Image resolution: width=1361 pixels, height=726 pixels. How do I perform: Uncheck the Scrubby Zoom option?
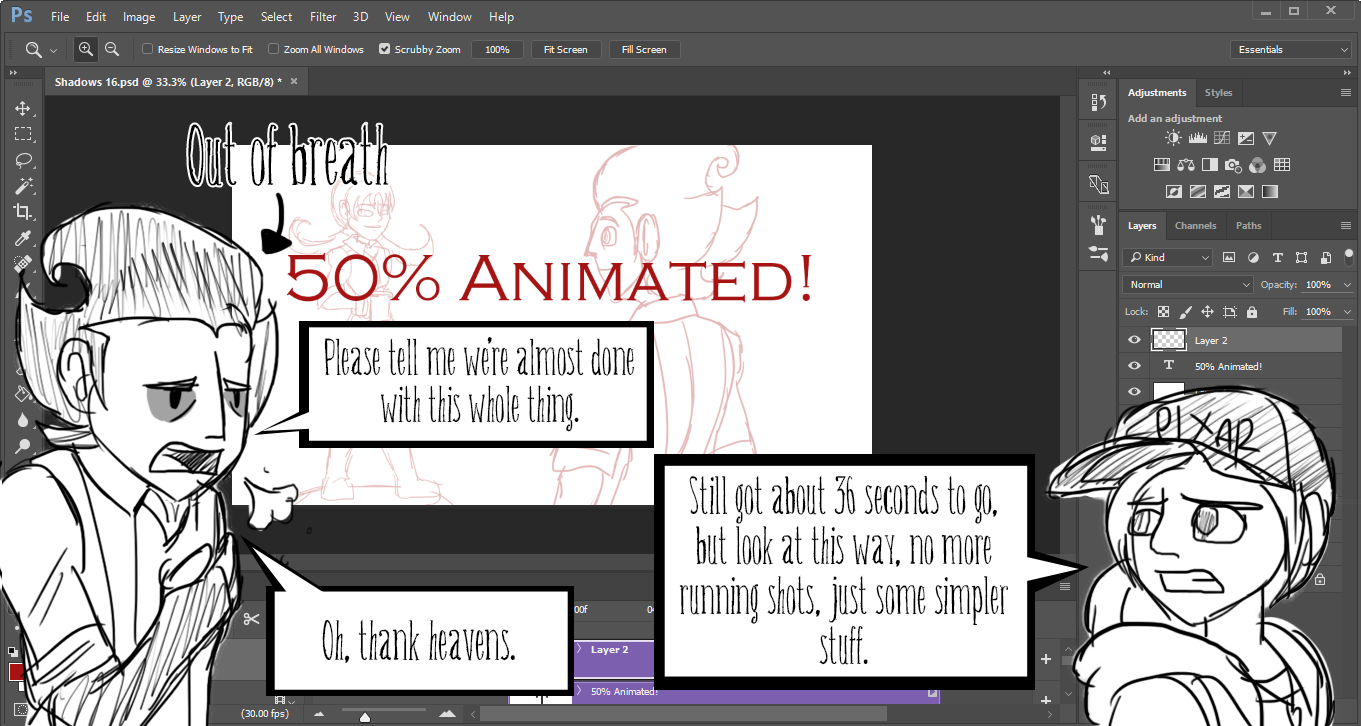coord(385,49)
